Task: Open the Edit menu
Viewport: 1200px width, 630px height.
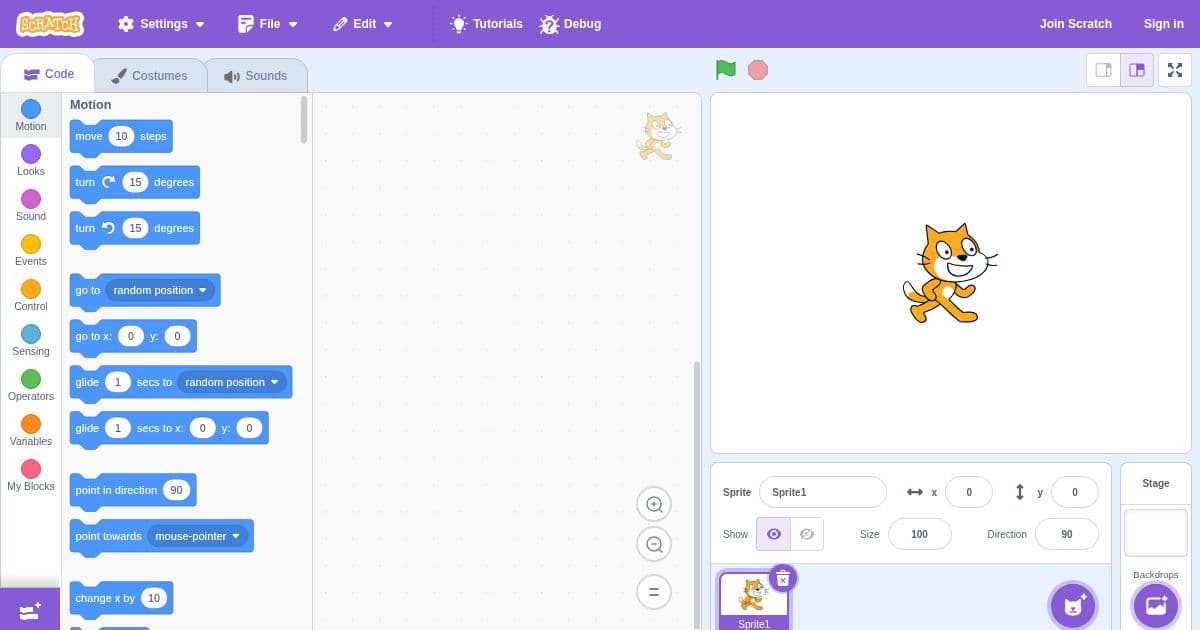Action: (363, 24)
